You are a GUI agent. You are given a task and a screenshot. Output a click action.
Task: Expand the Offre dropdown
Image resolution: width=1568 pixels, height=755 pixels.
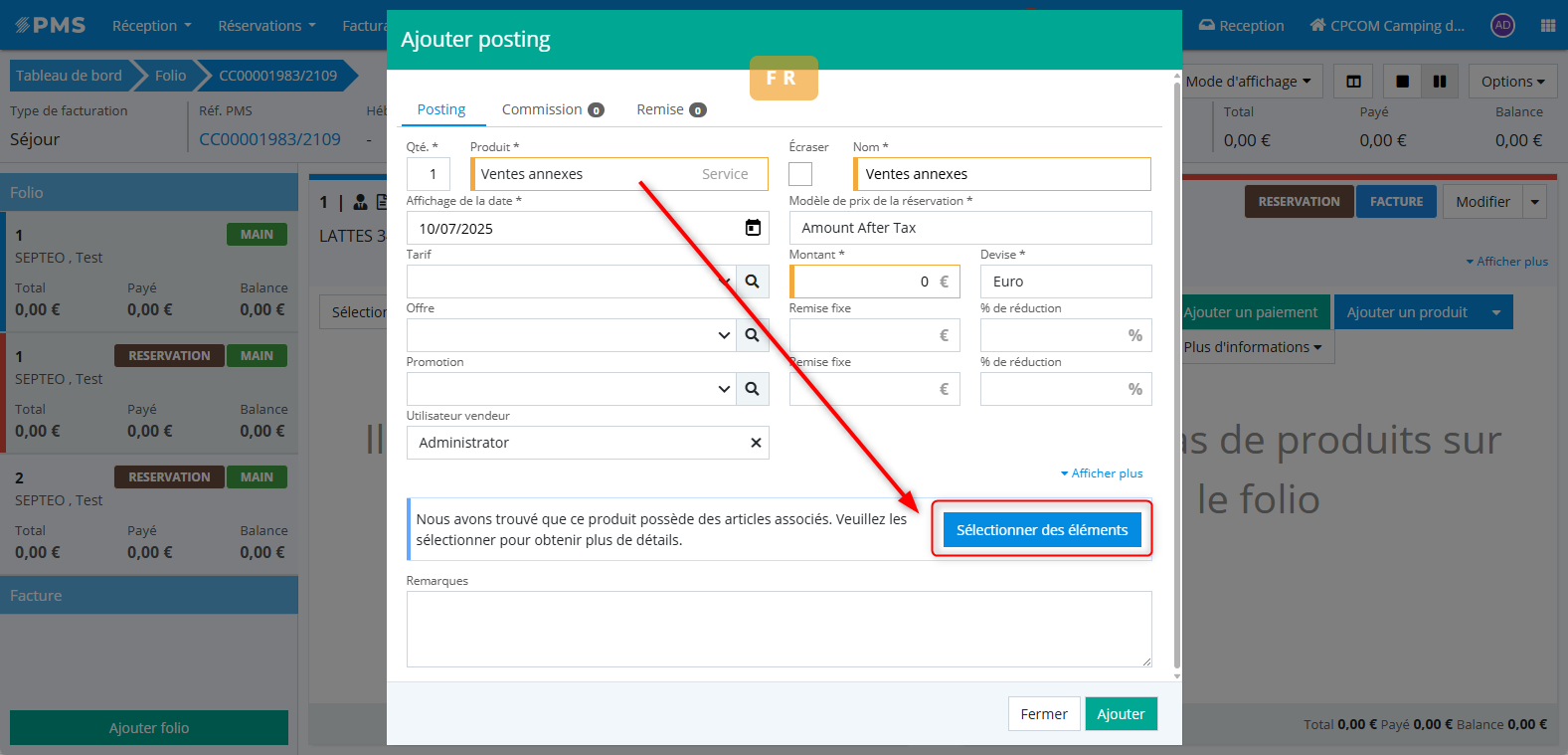pos(724,335)
